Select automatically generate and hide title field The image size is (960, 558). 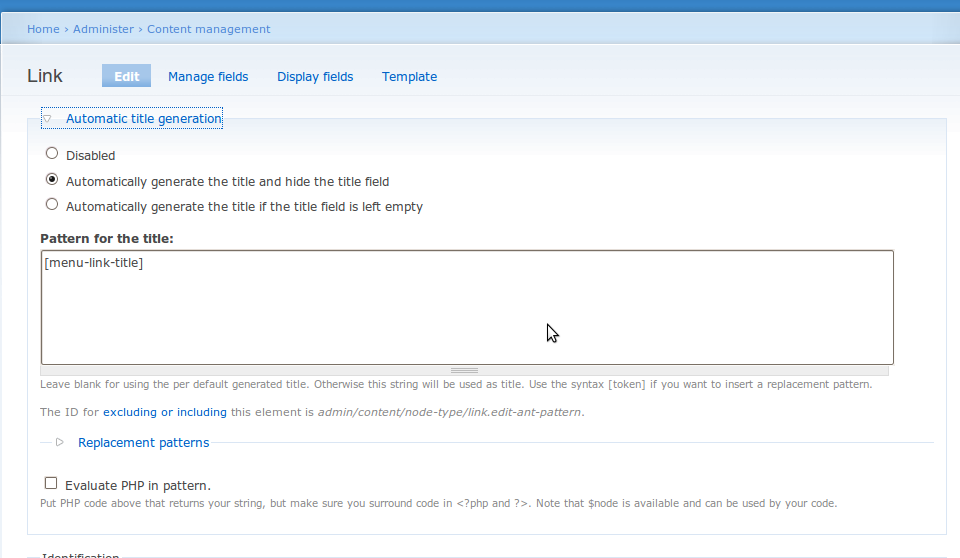[x=52, y=179]
